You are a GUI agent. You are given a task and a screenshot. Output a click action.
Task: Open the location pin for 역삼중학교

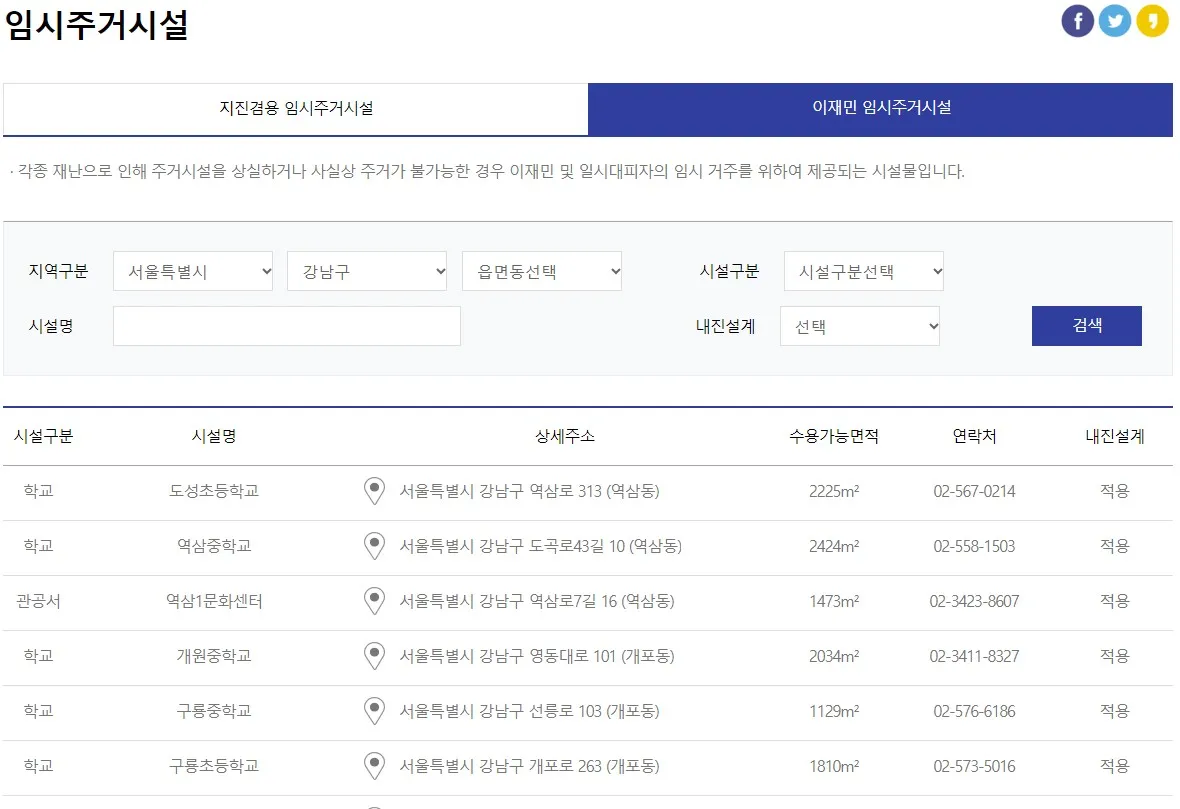click(374, 546)
